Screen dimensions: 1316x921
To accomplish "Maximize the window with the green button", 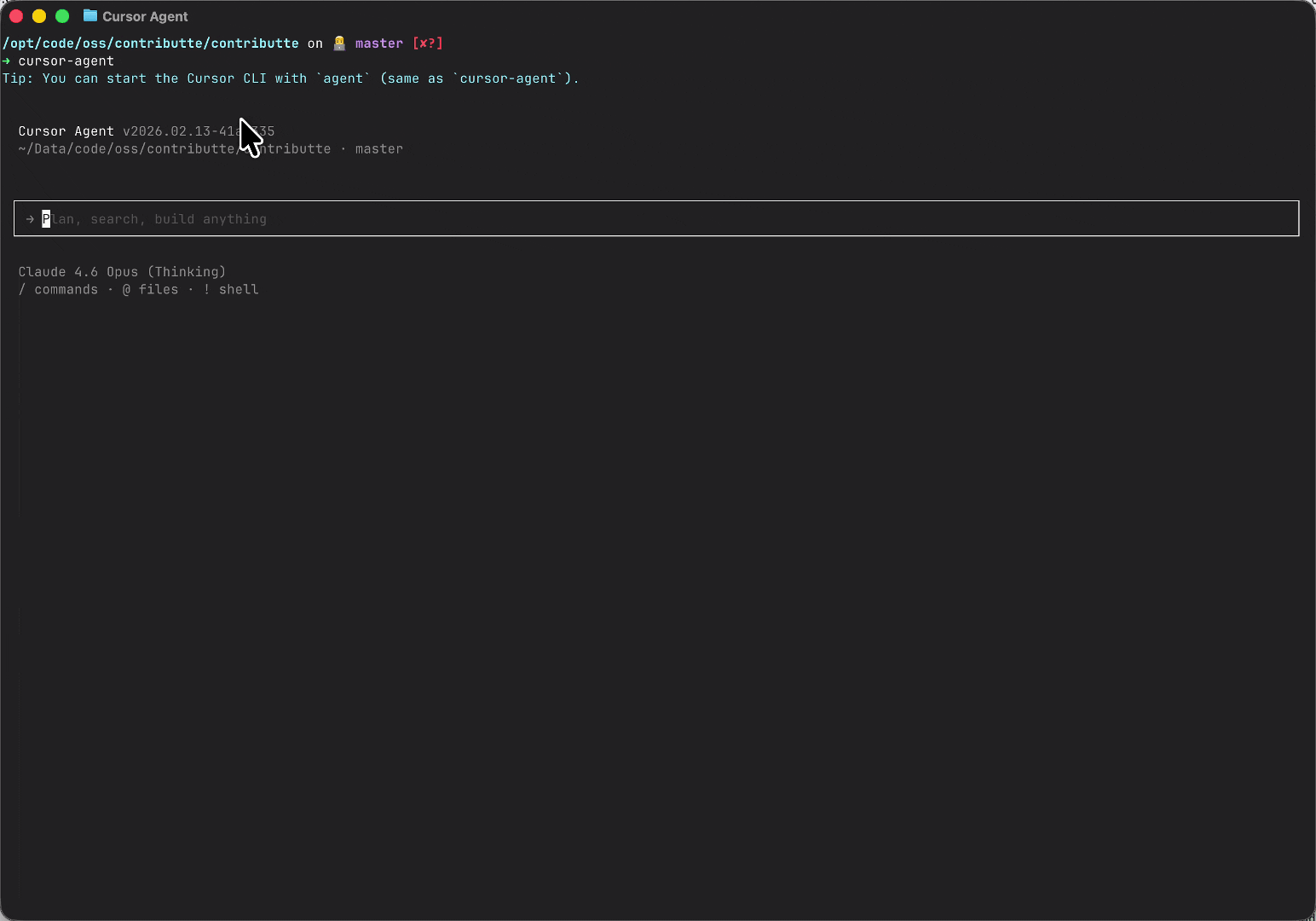I will 62,16.
